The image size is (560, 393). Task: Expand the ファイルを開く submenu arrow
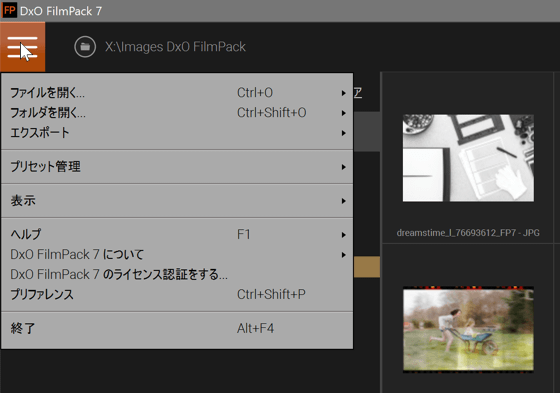point(344,93)
